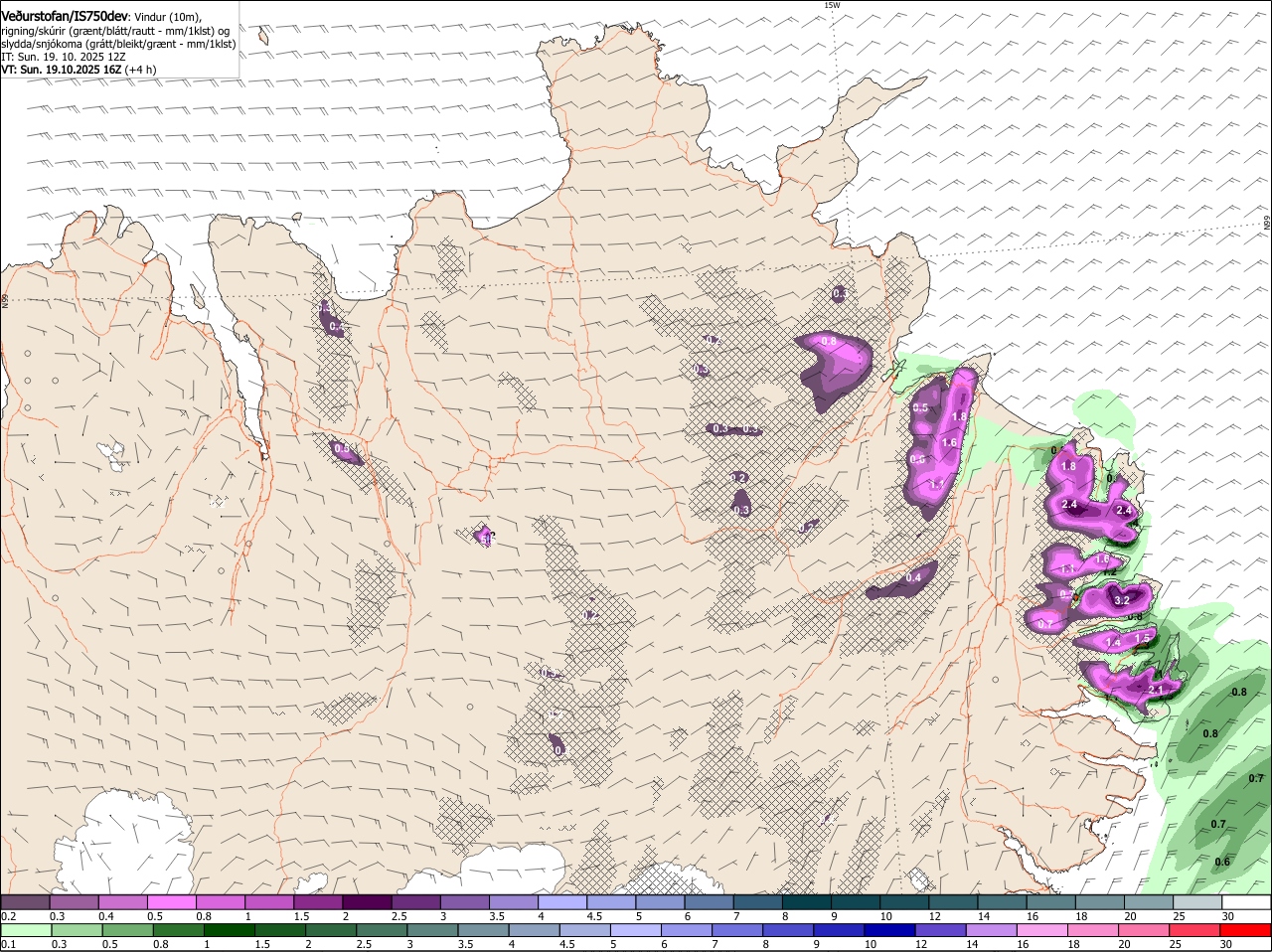Pick the grey-purple 0.2 swatch in snow legend
Screen dimensions: 1272x952
coord(25,901)
